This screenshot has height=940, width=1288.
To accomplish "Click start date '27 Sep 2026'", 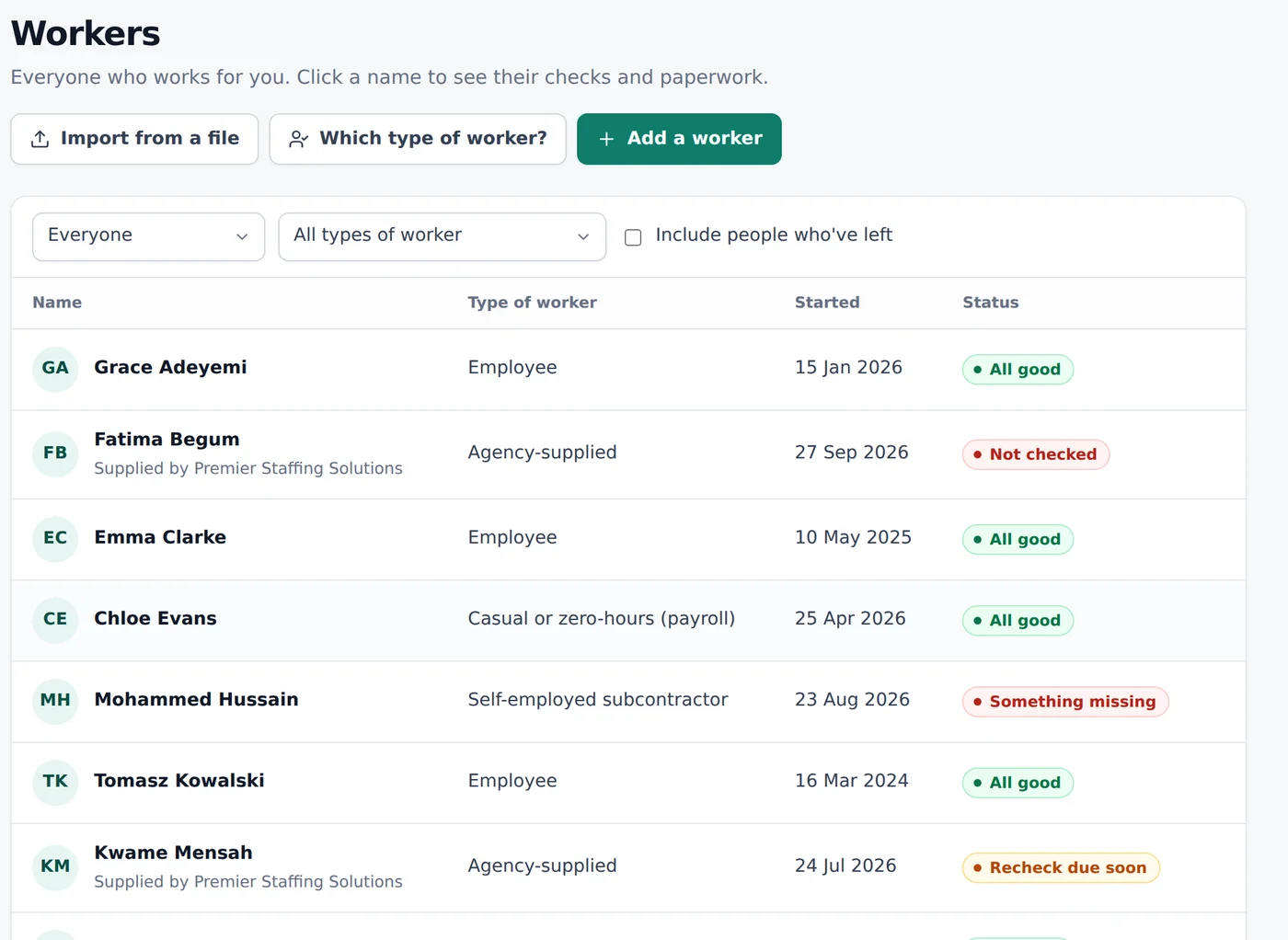I will (851, 453).
